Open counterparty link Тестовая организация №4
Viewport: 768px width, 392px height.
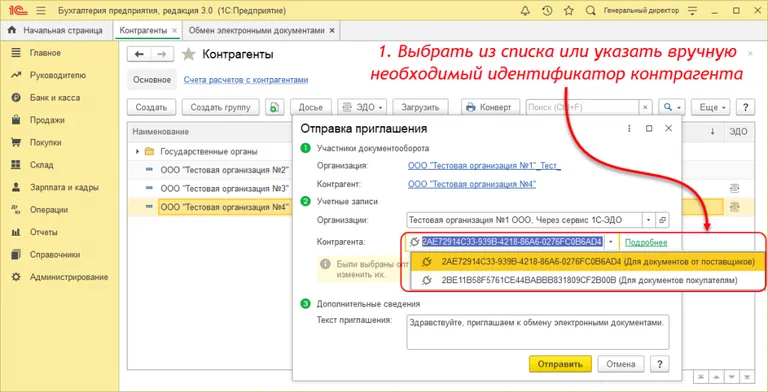pos(472,184)
